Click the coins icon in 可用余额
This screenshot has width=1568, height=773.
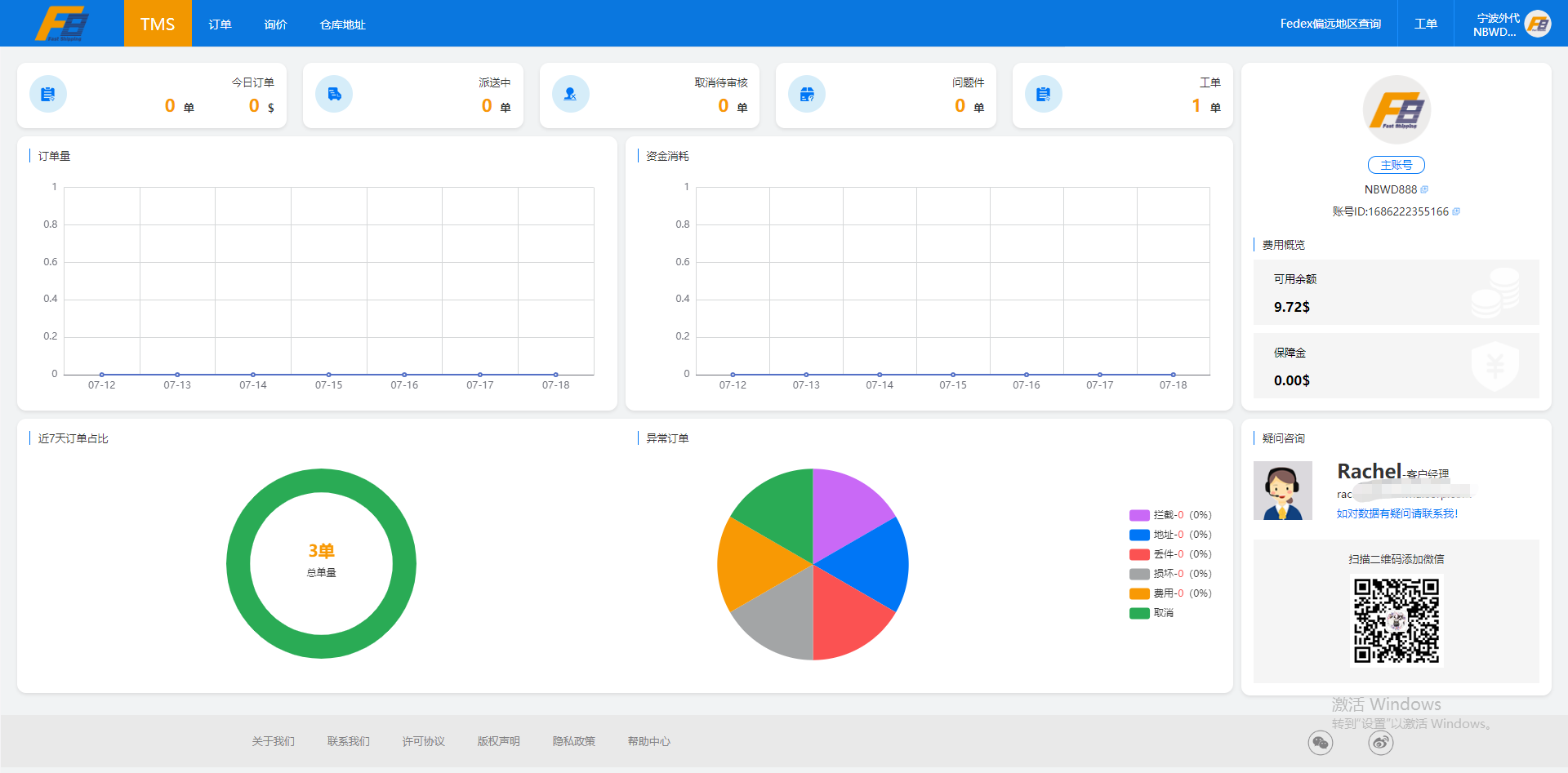[1495, 293]
